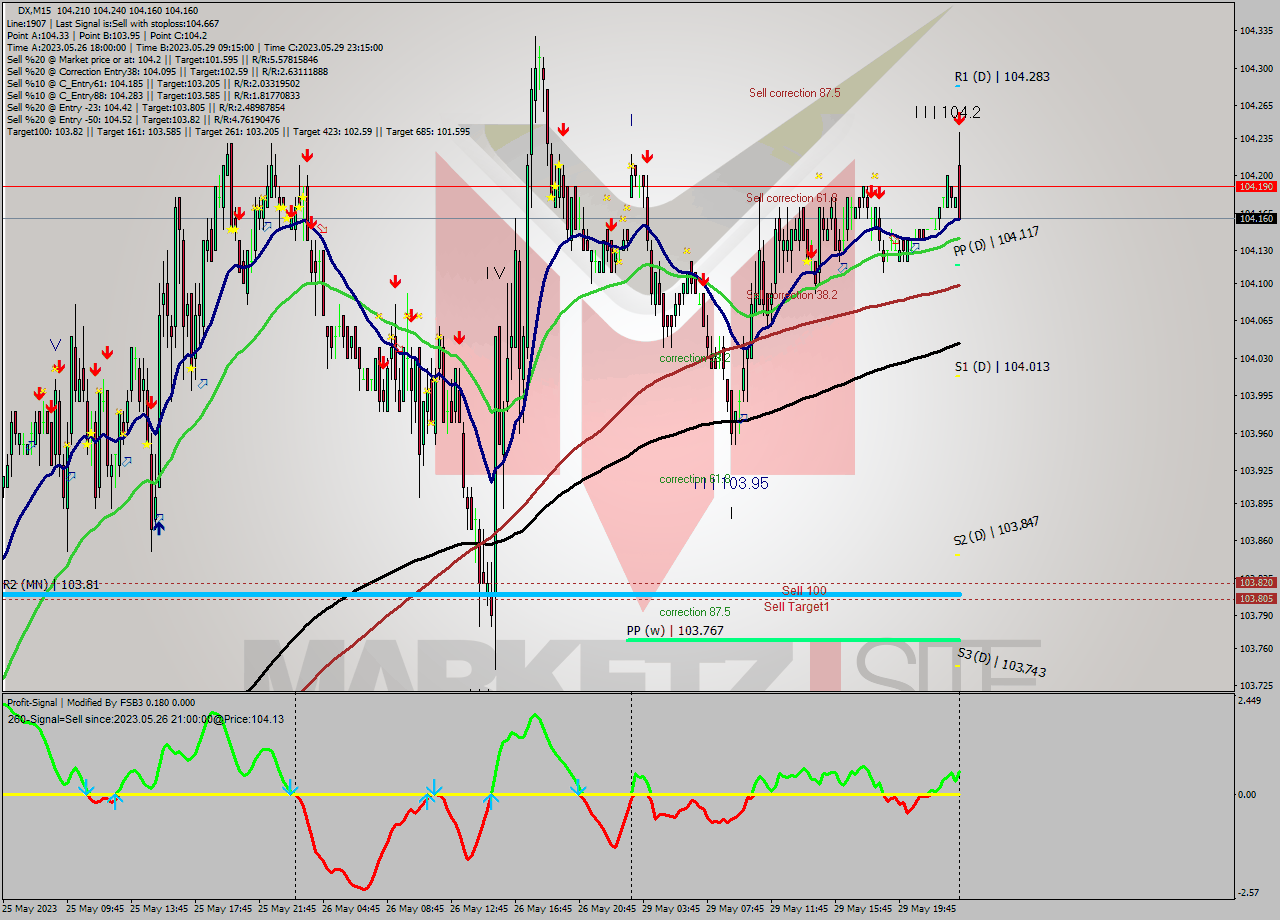Click the 'Sell %20 @ Correction Entry38' line
This screenshot has width=1280, height=920.
pos(167,71)
